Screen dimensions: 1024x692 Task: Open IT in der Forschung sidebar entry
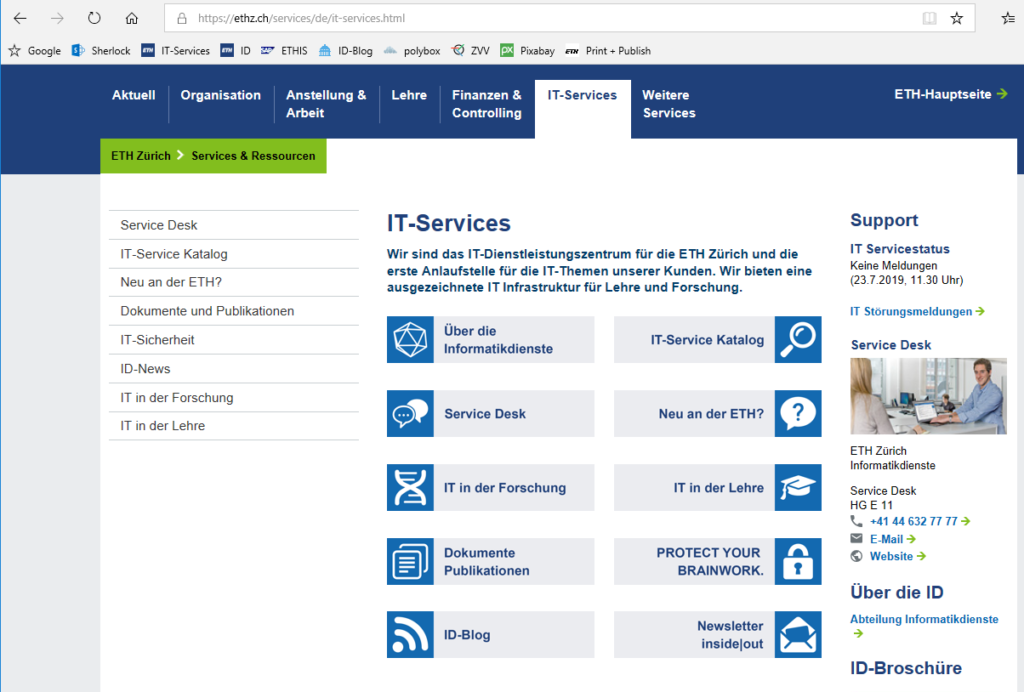tap(234, 398)
